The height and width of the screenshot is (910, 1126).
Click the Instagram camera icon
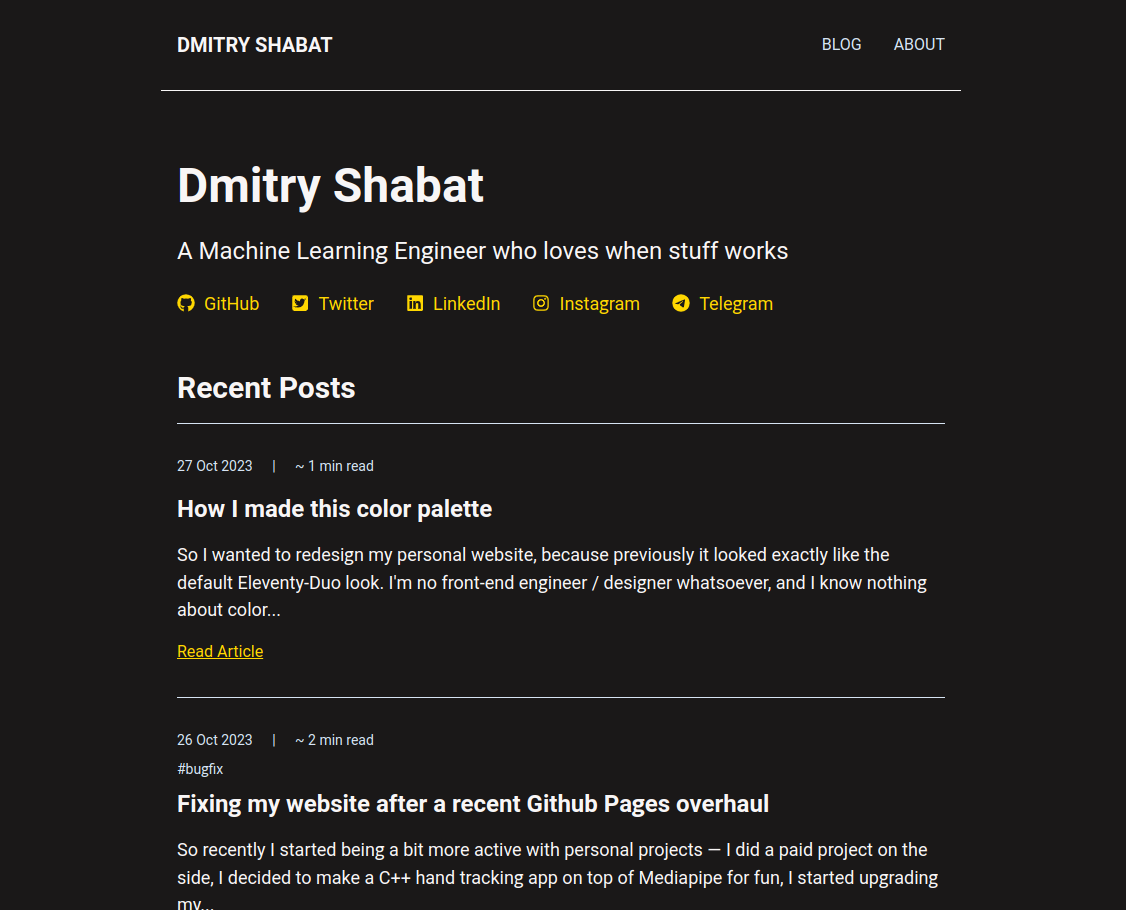(541, 303)
